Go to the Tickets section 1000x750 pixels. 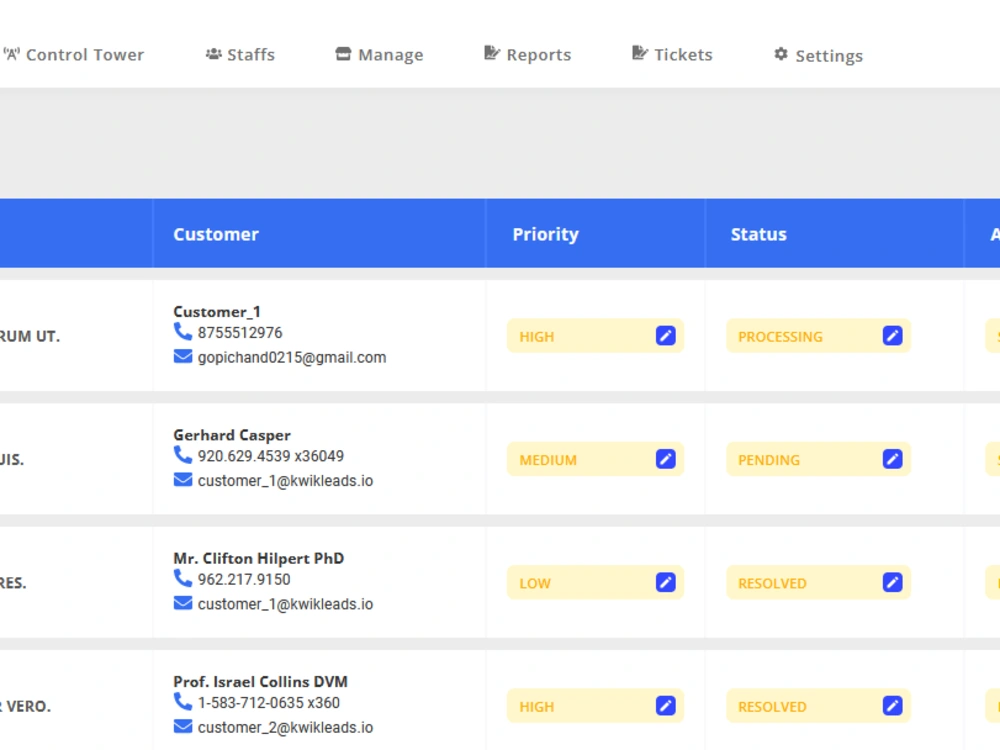[672, 55]
